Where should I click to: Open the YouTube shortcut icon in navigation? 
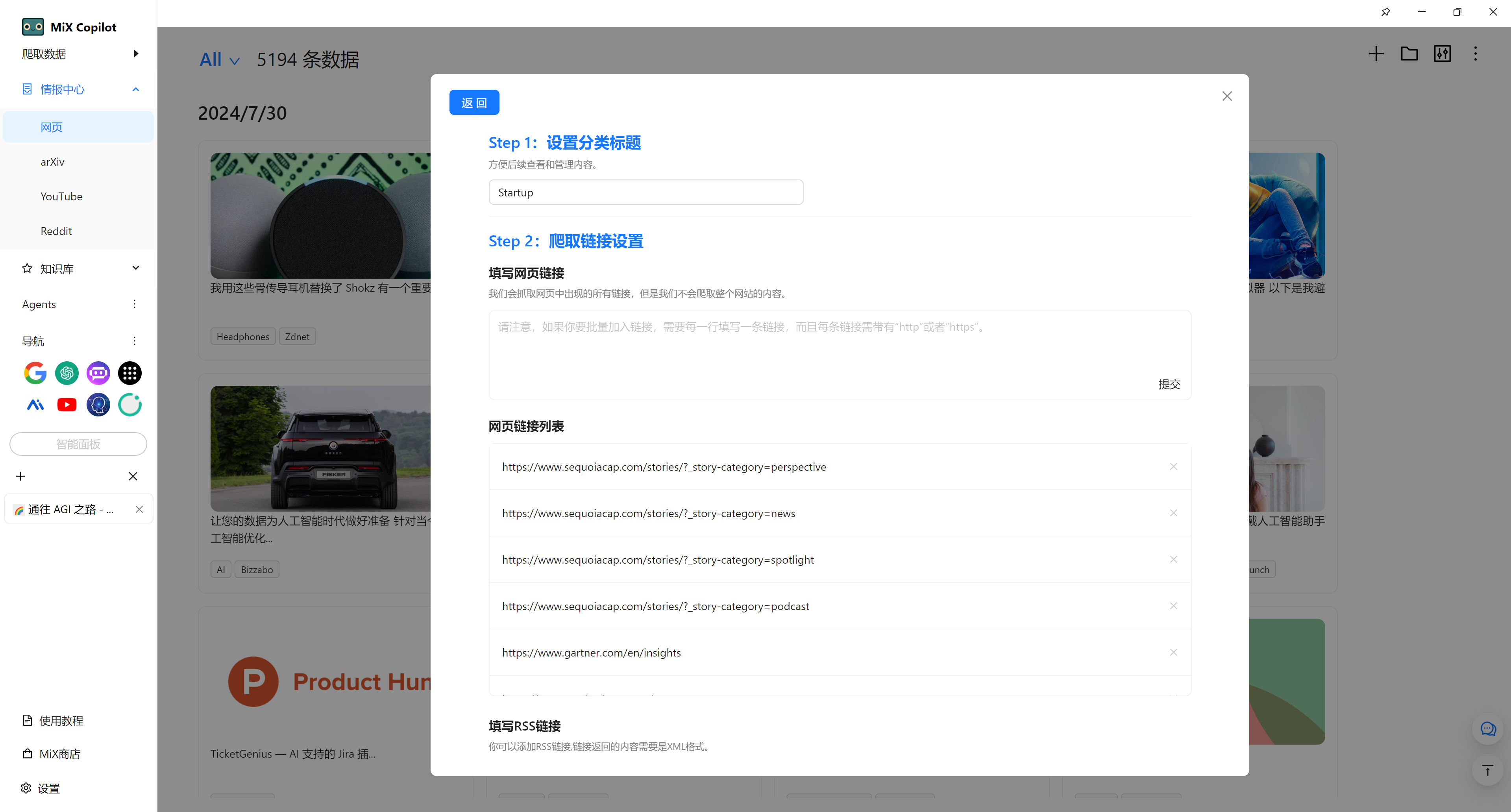click(x=67, y=405)
